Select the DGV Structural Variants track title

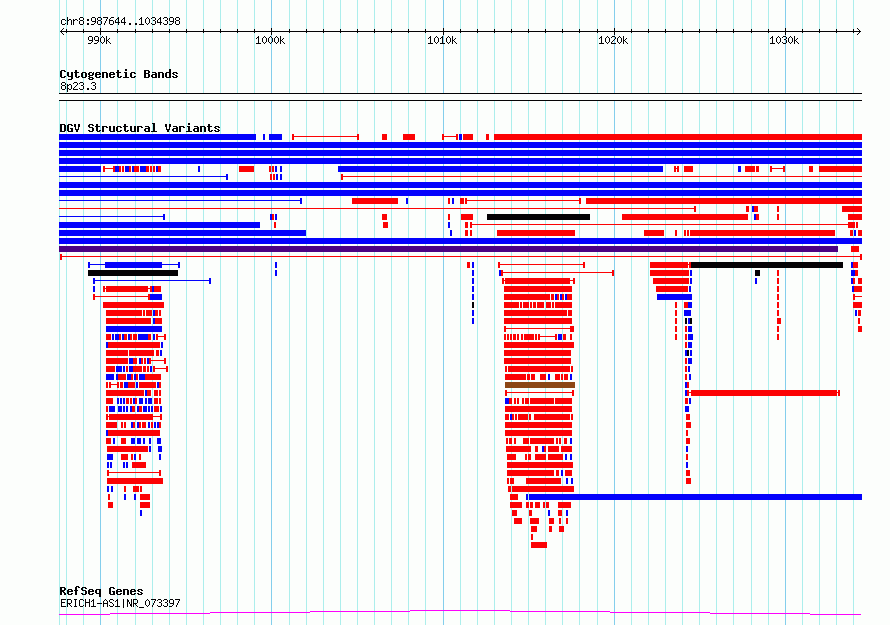coord(140,128)
